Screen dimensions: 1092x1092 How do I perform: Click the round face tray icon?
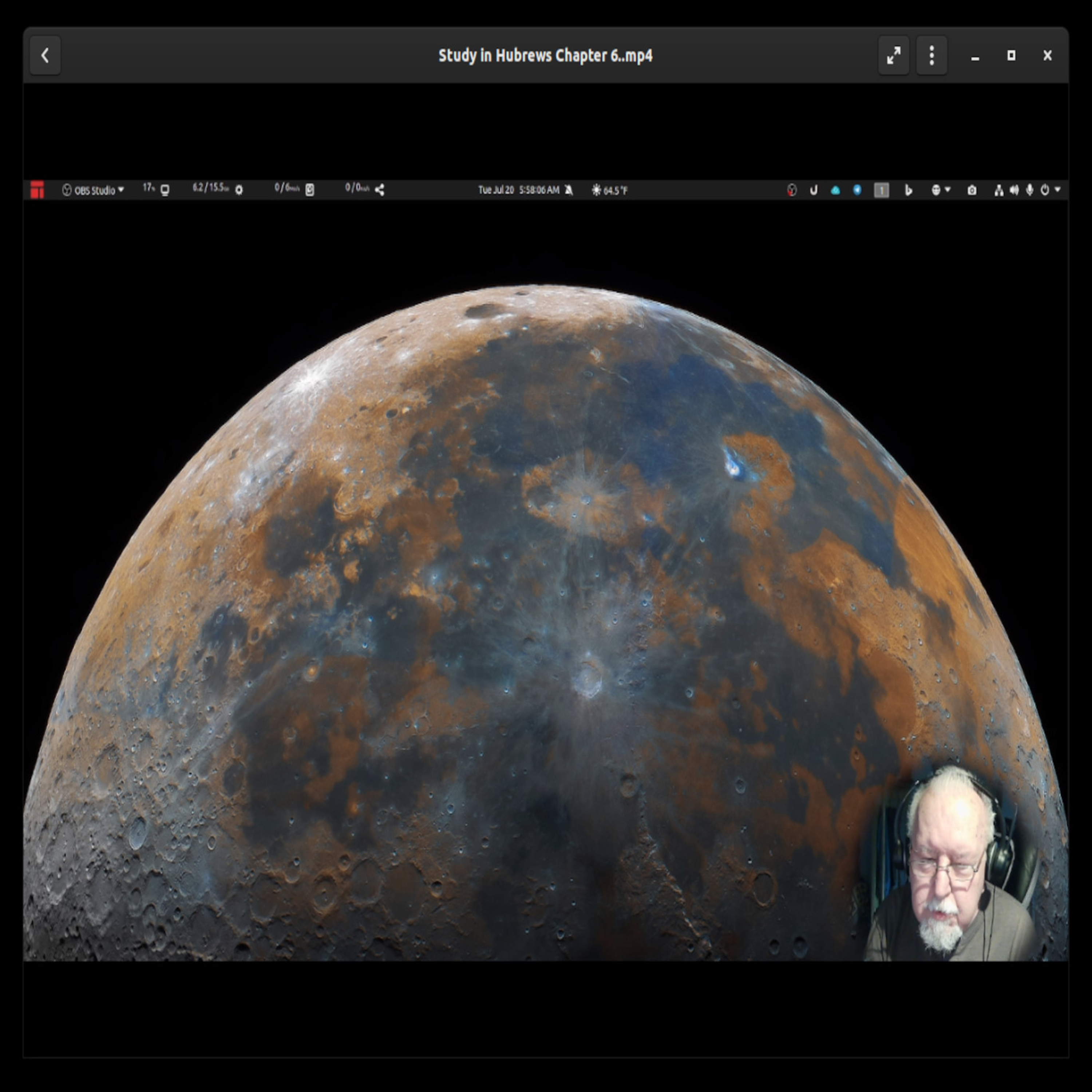pos(936,190)
